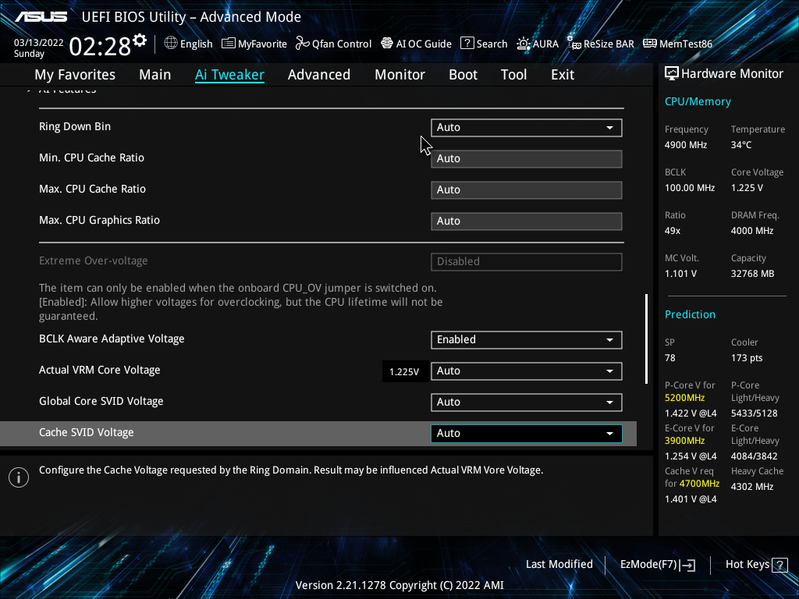Click 5200MHz P-Core frequency text
Viewport: 799px width, 599px height.
point(684,397)
